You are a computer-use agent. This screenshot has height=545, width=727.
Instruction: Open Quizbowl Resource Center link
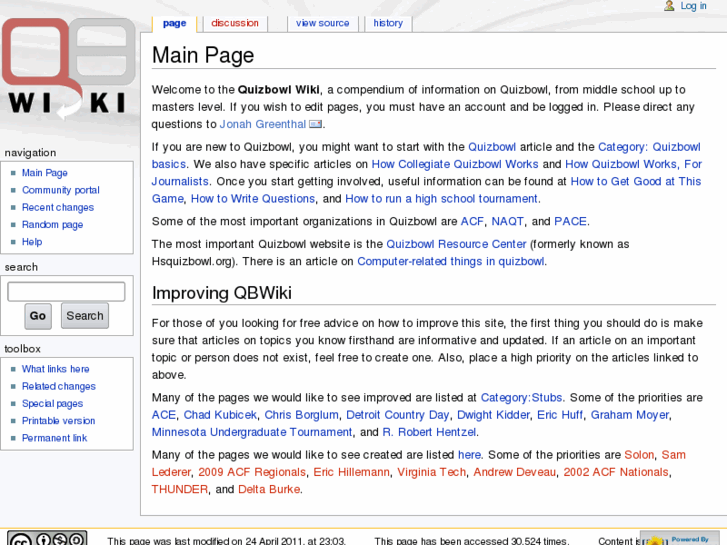(x=456, y=244)
